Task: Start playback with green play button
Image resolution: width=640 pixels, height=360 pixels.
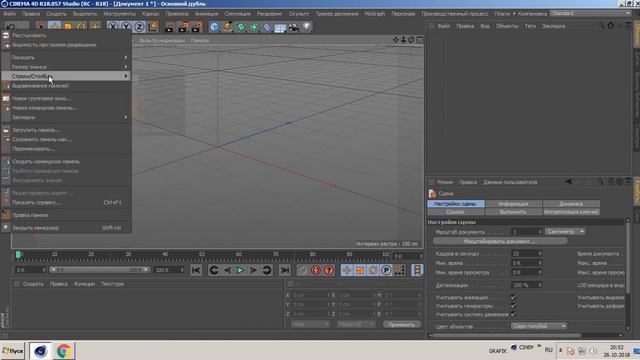Action: [240, 270]
